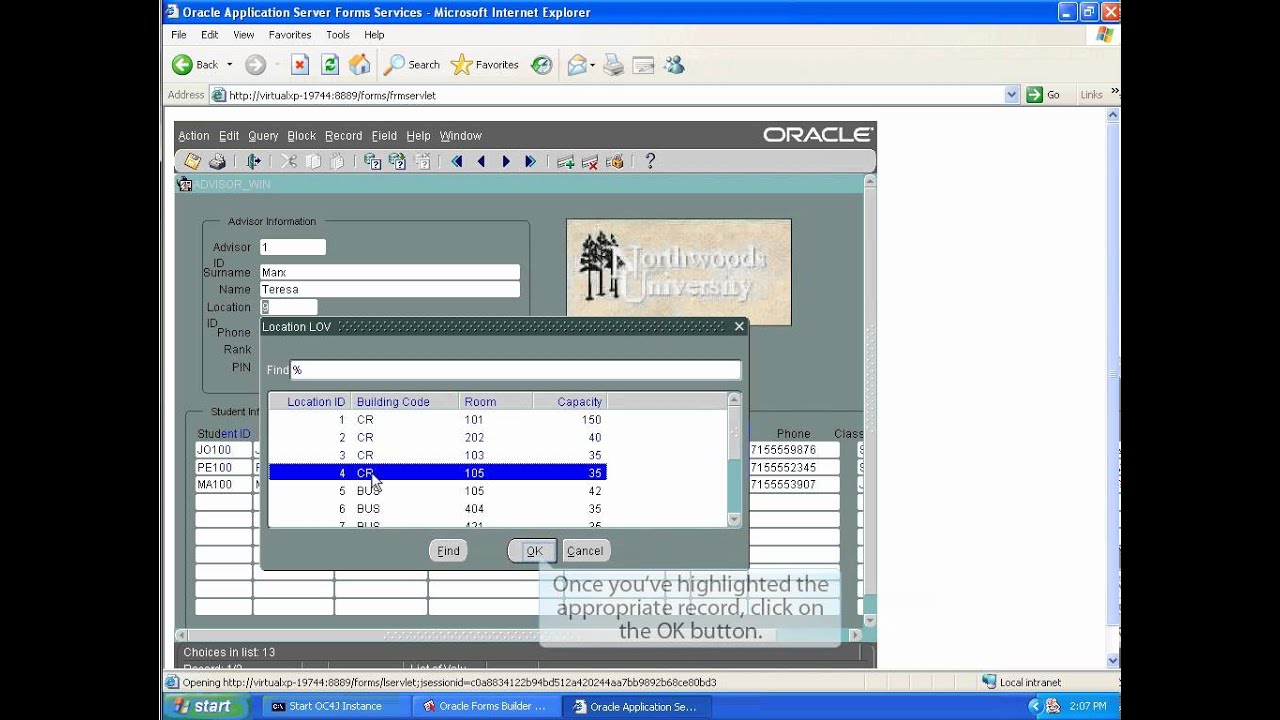Click the Capacity column header
Screen dimensions: 1280x720
tap(569, 402)
